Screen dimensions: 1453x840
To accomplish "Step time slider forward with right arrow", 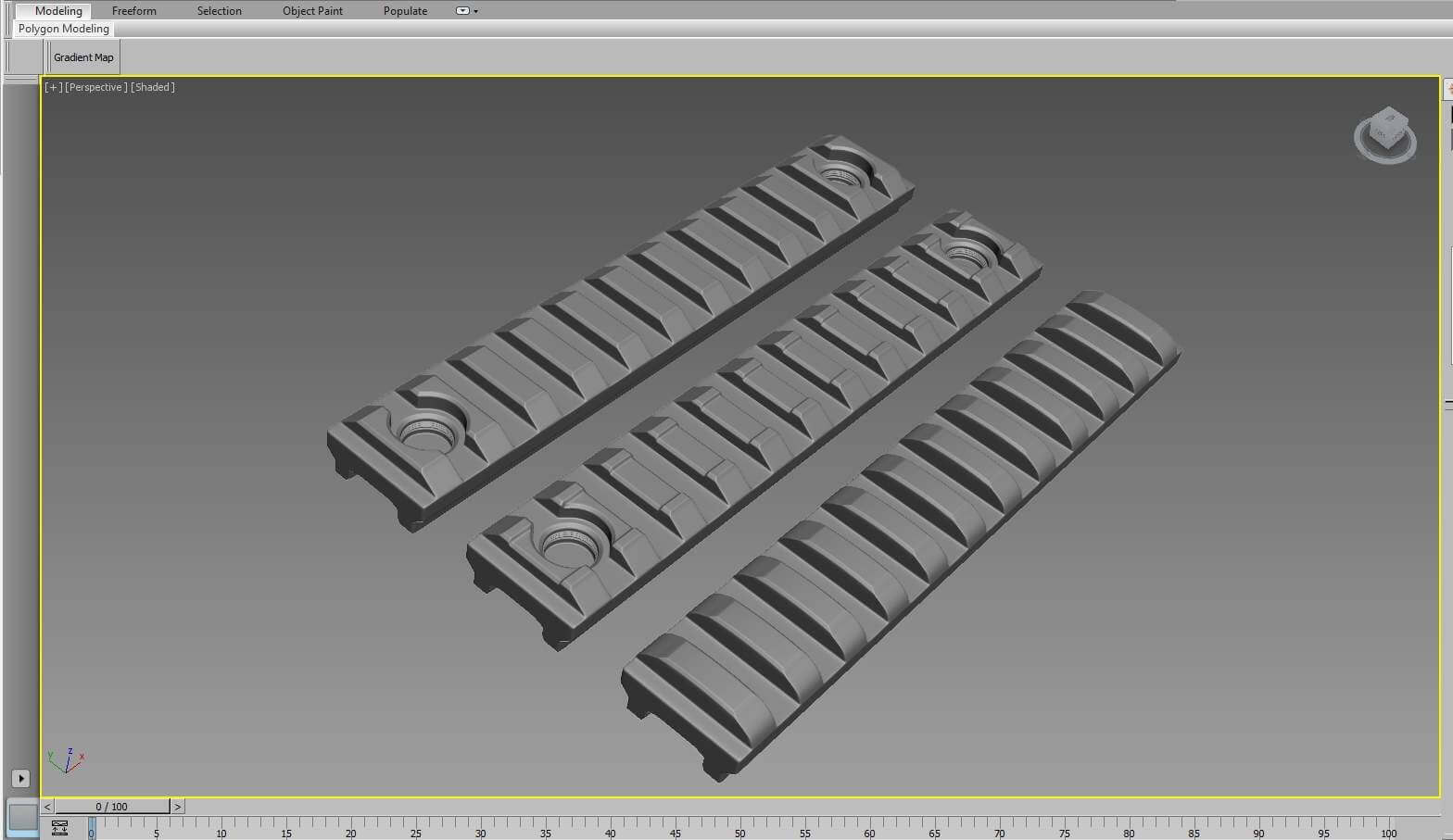I will pyautogui.click(x=178, y=807).
